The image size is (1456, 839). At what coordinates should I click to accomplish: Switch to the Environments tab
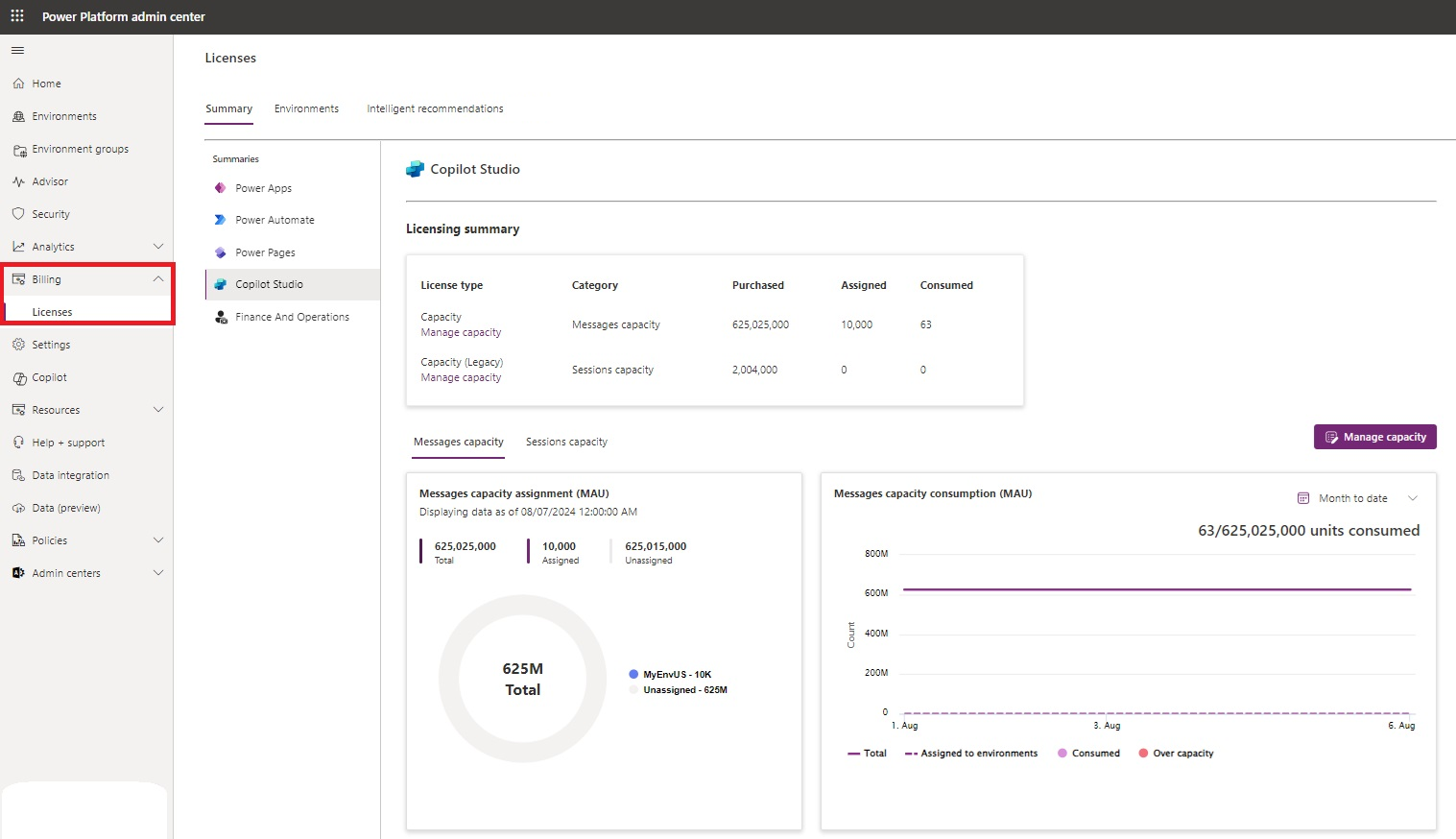coord(306,108)
